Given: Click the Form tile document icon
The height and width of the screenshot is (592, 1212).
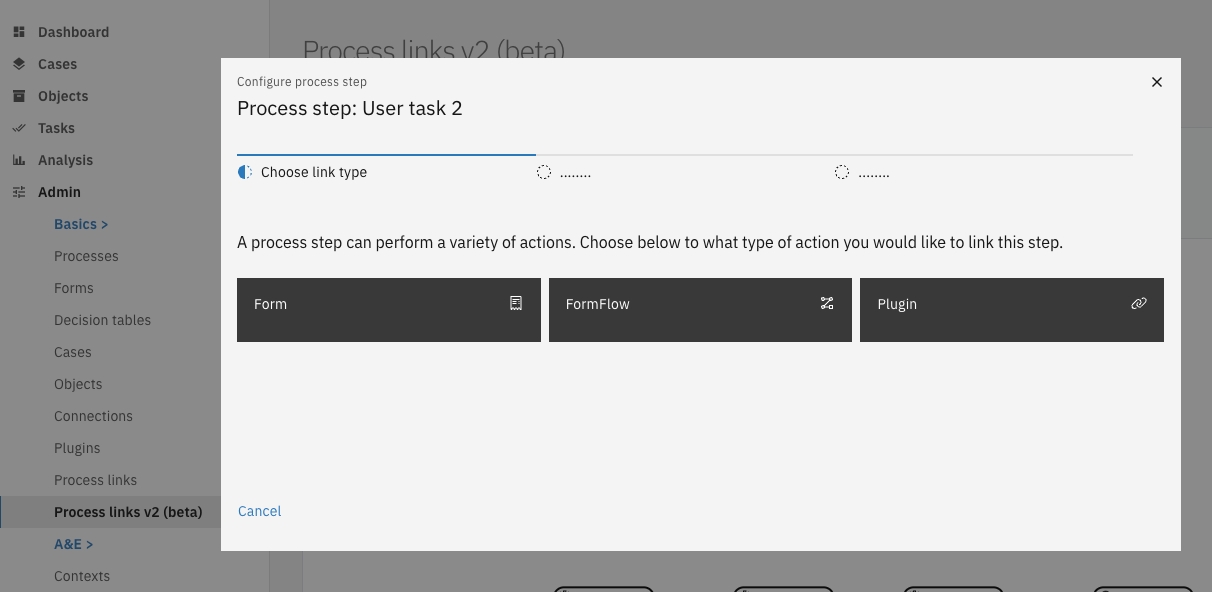Looking at the screenshot, I should (x=516, y=303).
